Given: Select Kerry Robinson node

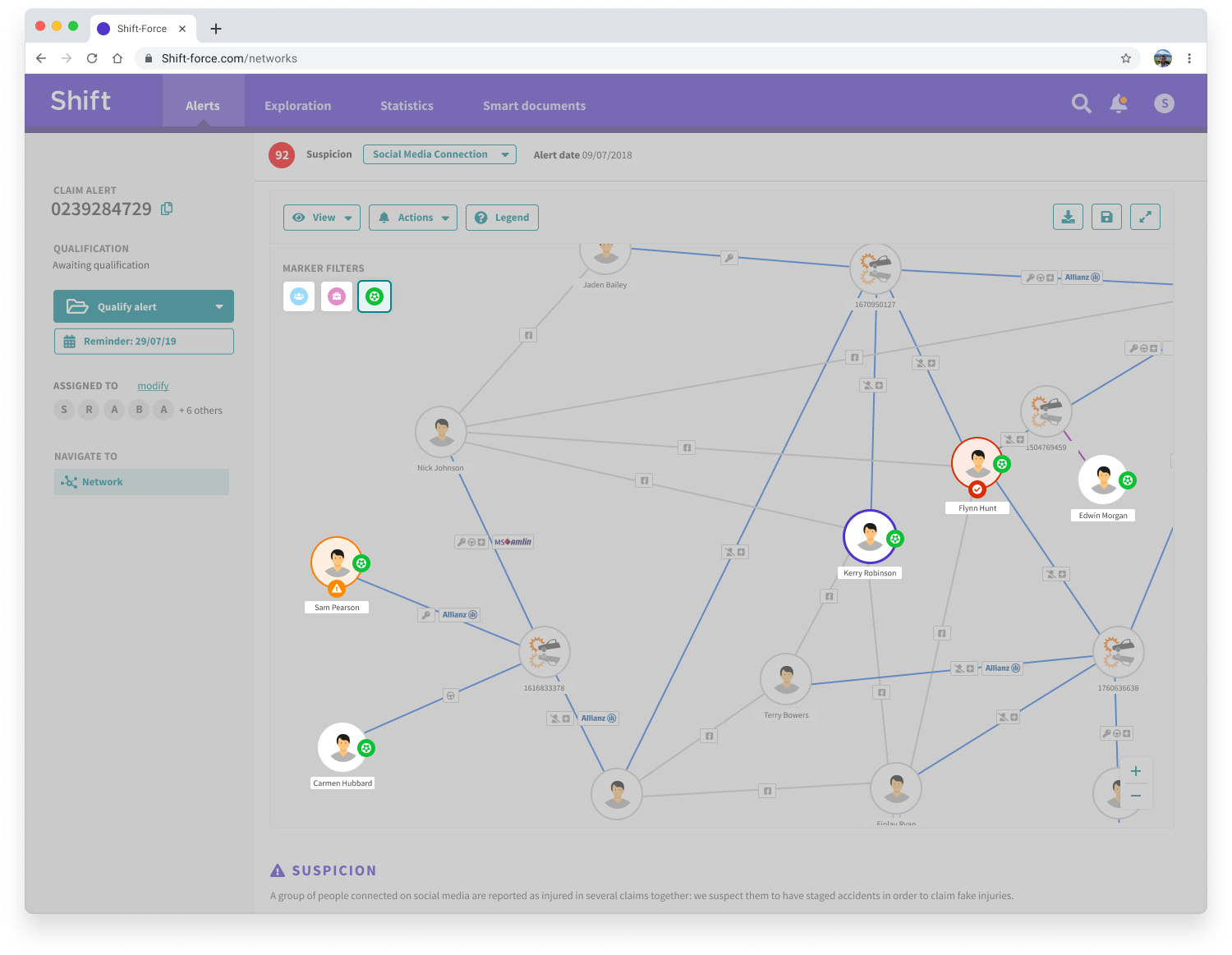Looking at the screenshot, I should pos(870,536).
